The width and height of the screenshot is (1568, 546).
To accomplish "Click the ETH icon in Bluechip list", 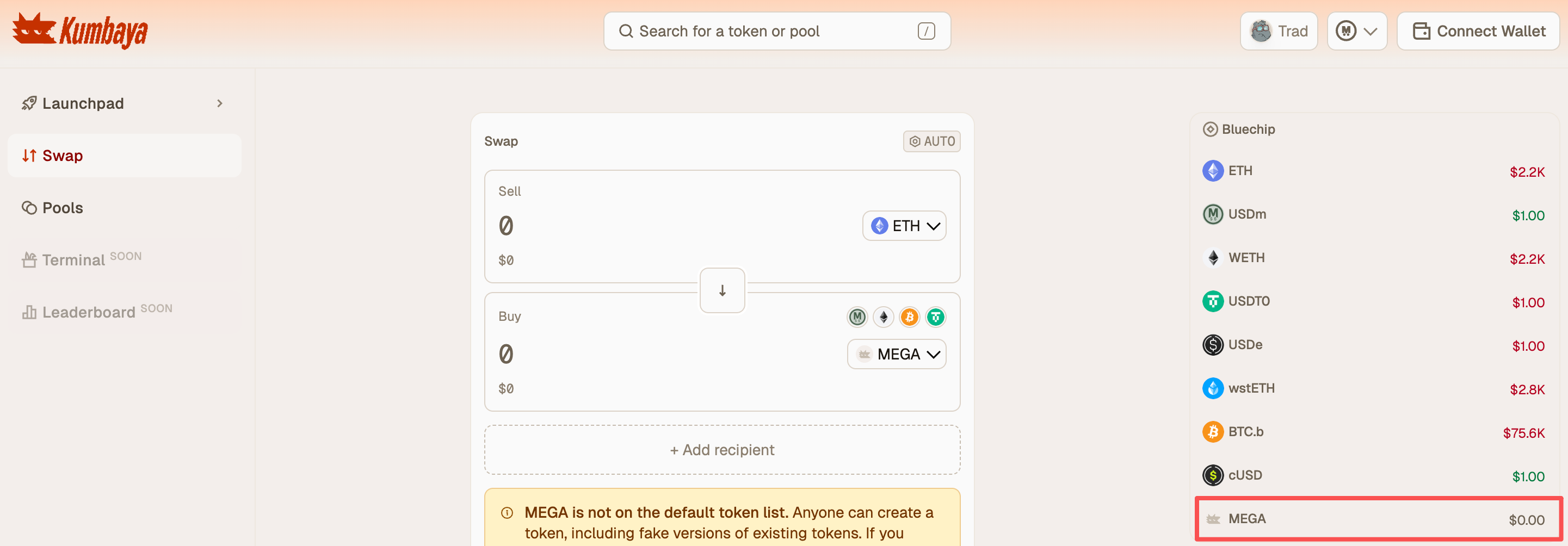I will (1213, 171).
